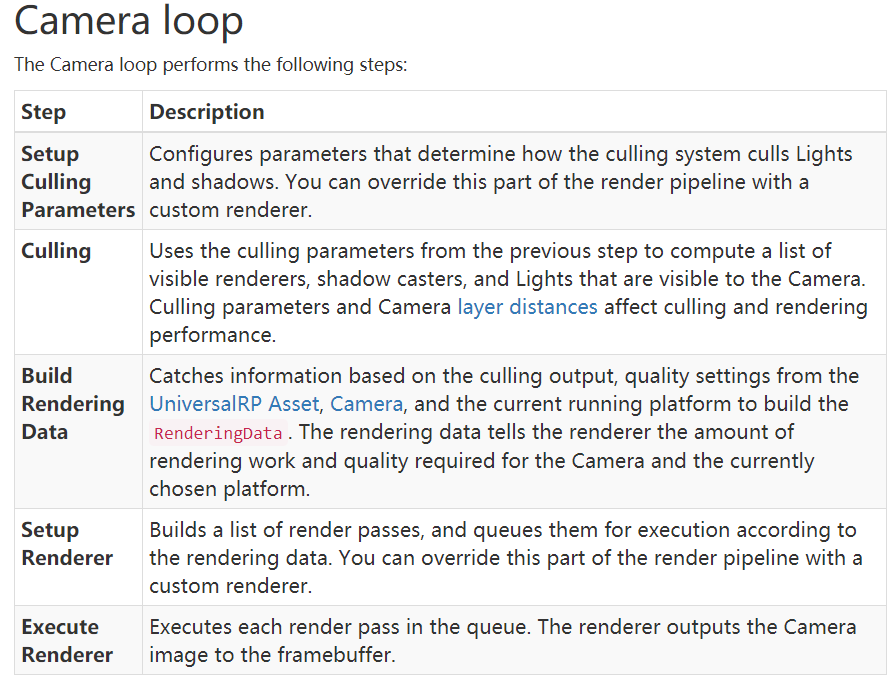Click the Setup Culling Parameters description text

[x=500, y=182]
